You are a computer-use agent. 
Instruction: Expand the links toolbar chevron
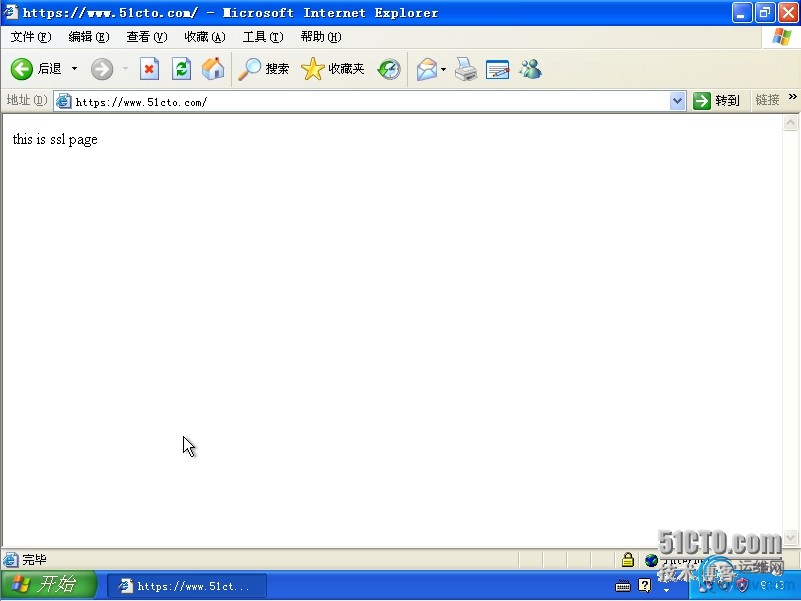tap(793, 96)
